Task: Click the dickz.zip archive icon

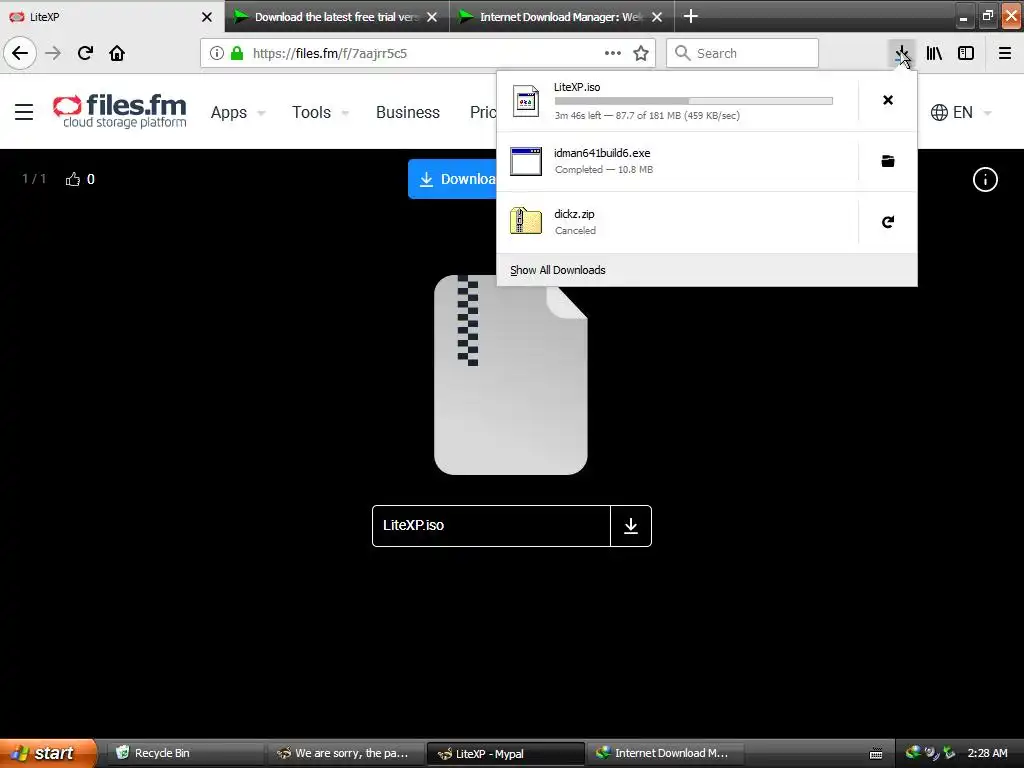Action: tap(526, 221)
